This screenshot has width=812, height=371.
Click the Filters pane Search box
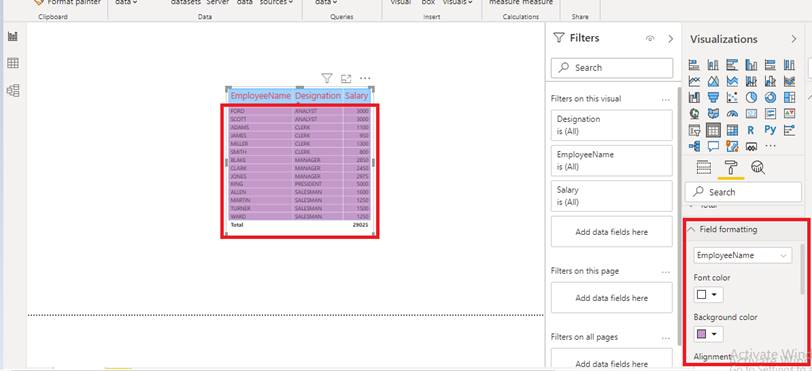[612, 68]
